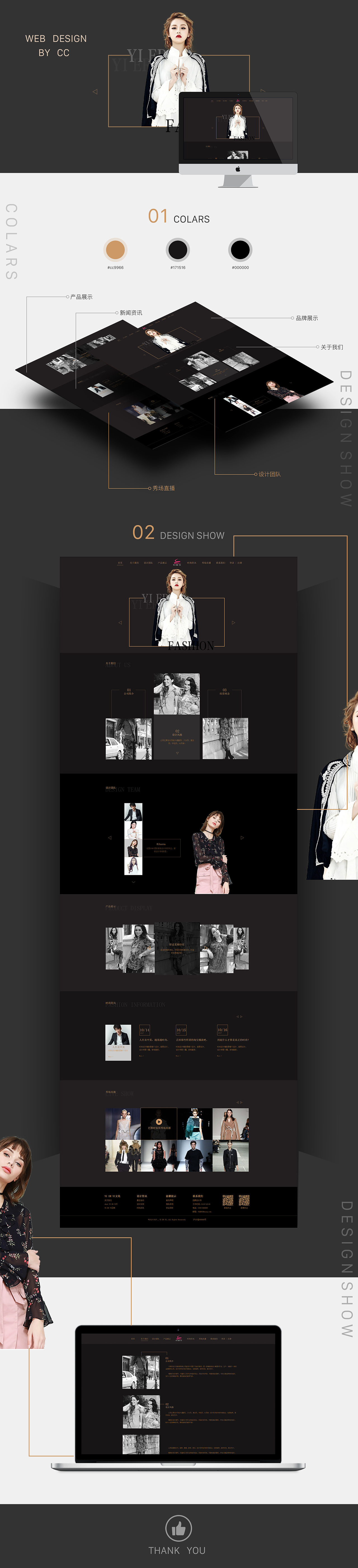Screen dimensions: 358x1568
Task: Select first team thumbnail, man in suit
Action: point(134,811)
